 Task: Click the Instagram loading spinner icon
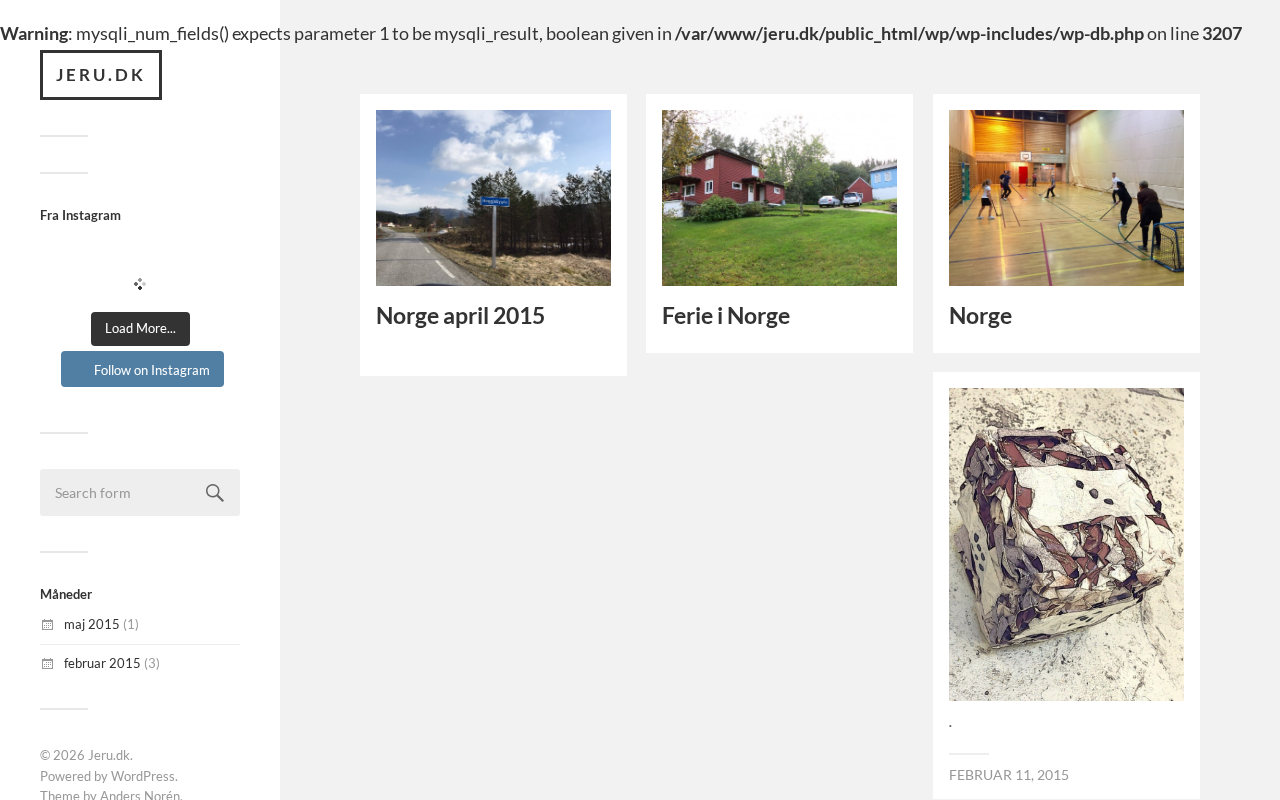coord(140,284)
